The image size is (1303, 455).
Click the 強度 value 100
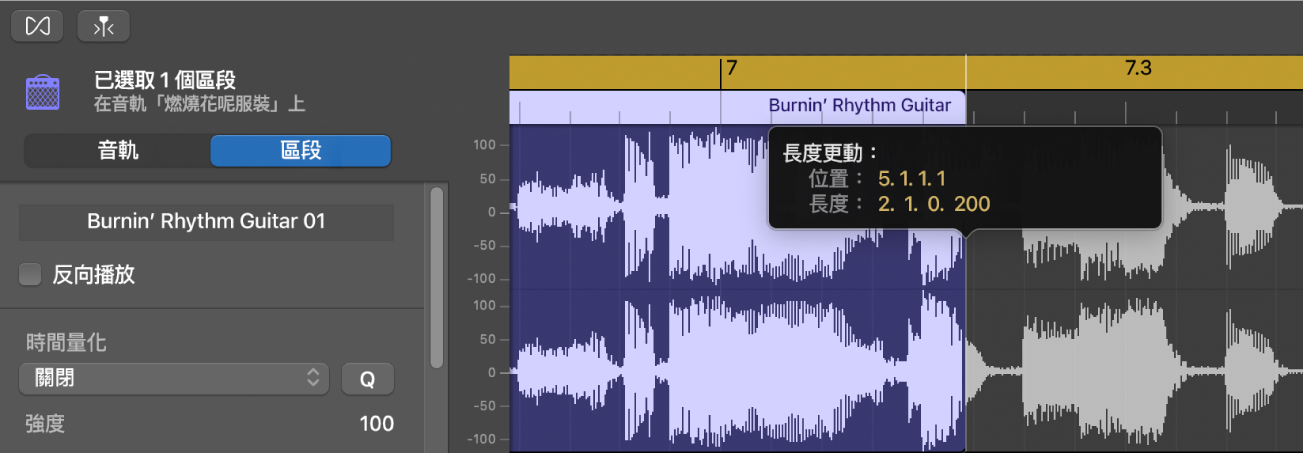pos(375,424)
